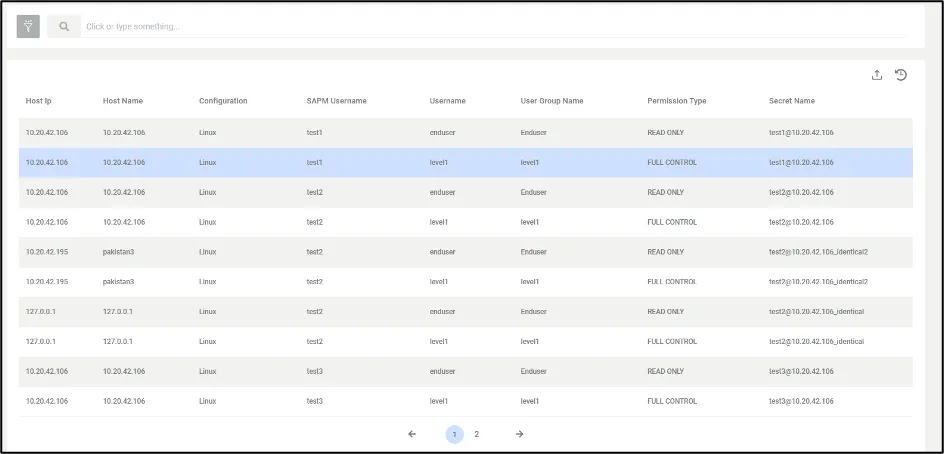
Task: Click the history clock icon above the table
Action: coord(901,75)
